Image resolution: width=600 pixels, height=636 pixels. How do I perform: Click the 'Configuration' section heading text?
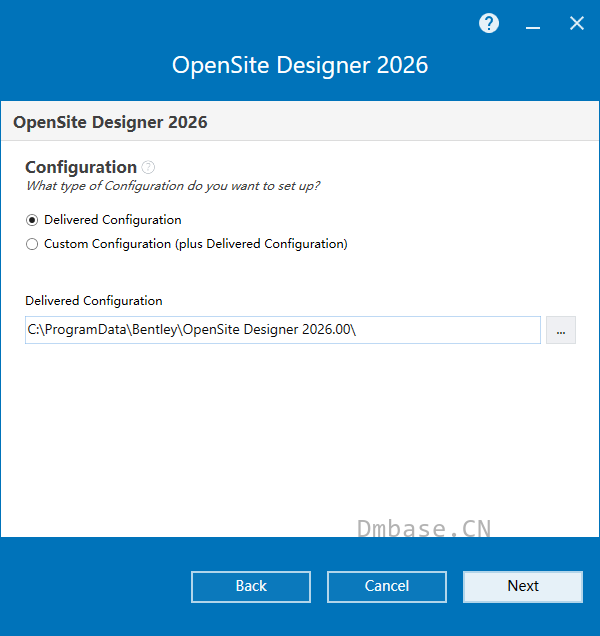81,168
